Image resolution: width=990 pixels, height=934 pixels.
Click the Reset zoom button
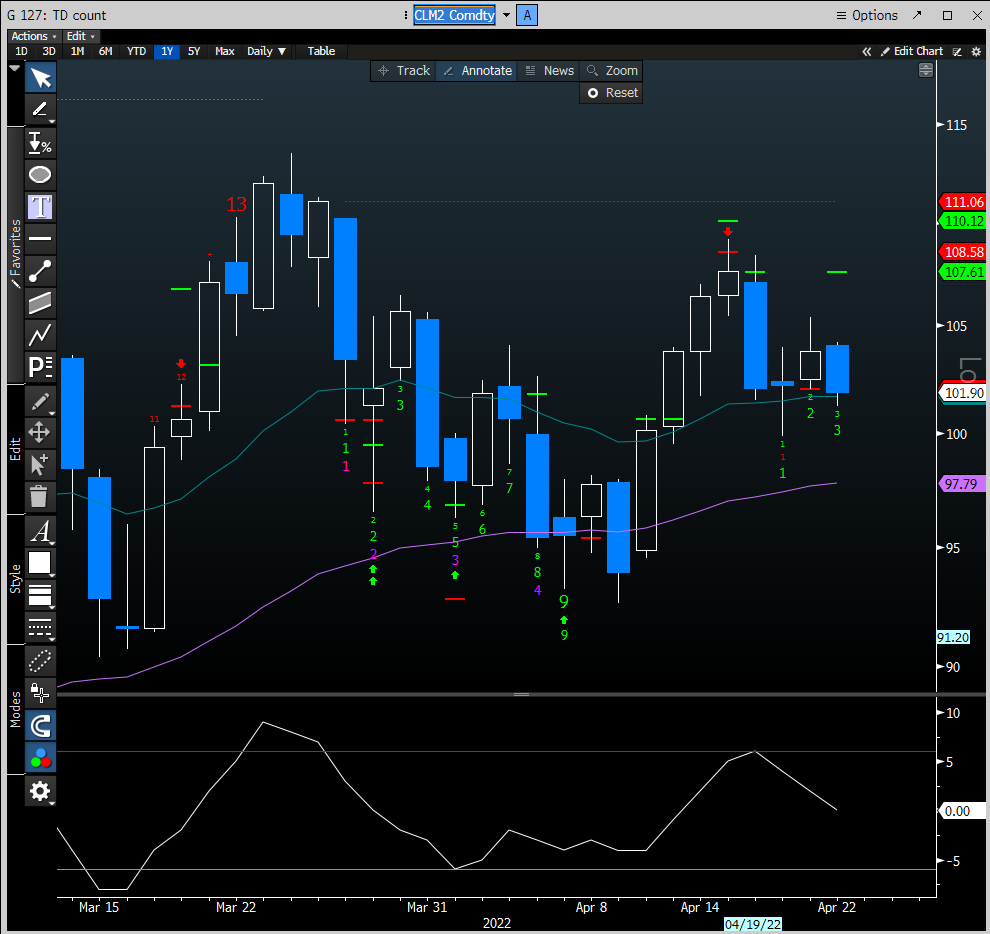(x=612, y=93)
